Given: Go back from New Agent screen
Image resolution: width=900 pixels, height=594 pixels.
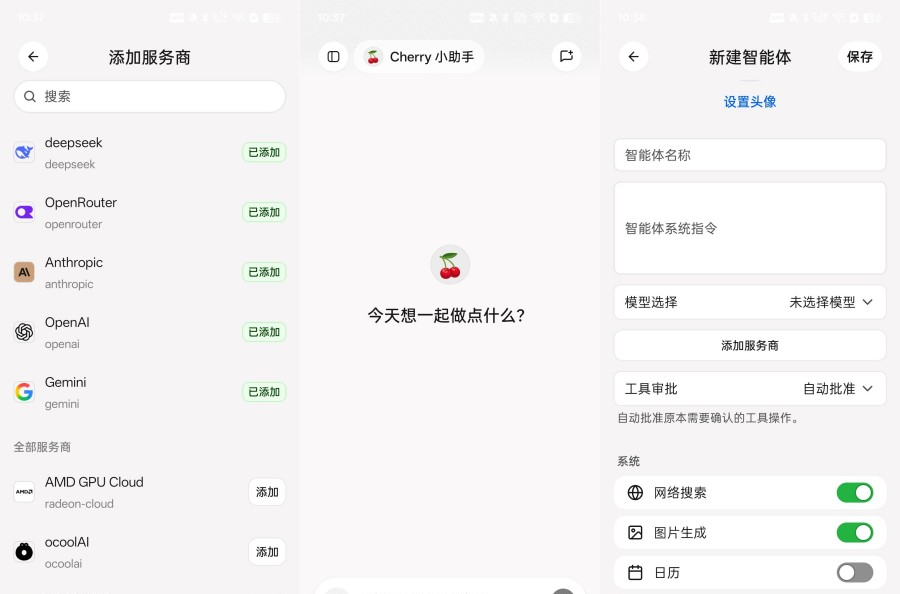Looking at the screenshot, I should [634, 56].
